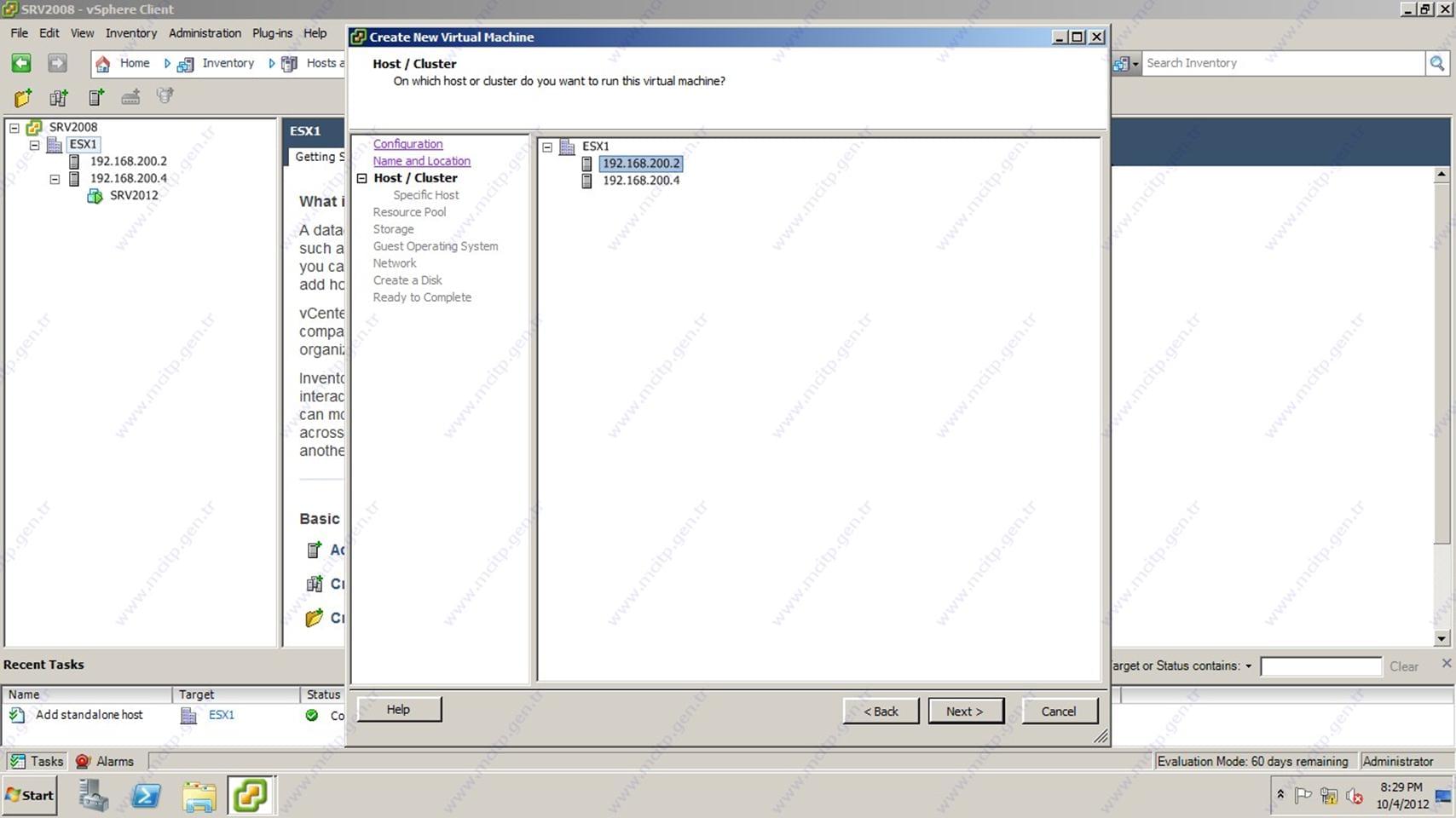The height and width of the screenshot is (818, 1456).
Task: Go to Name and Location step link
Action: click(421, 161)
